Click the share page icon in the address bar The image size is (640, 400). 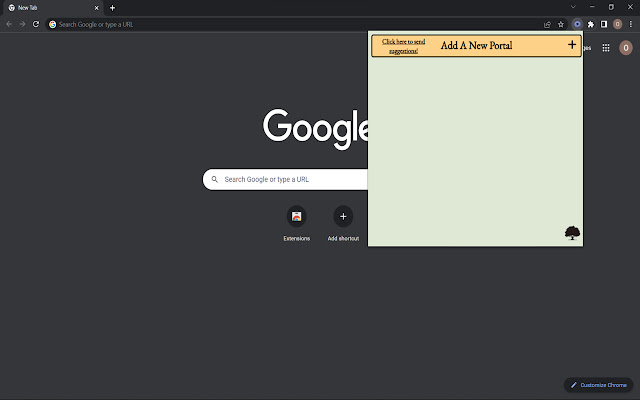pyautogui.click(x=547, y=24)
